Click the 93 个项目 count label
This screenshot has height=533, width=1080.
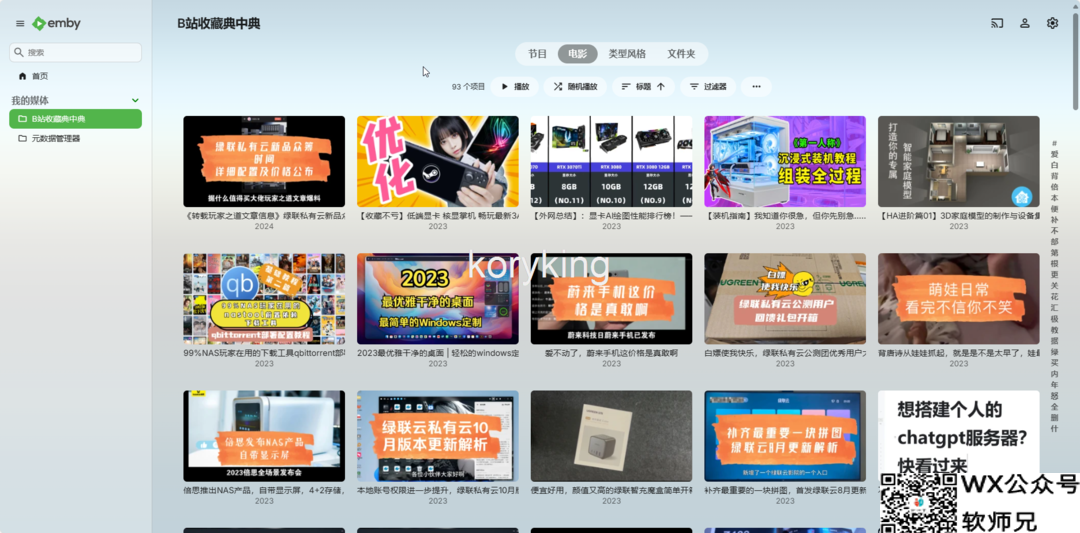pyautogui.click(x=468, y=87)
